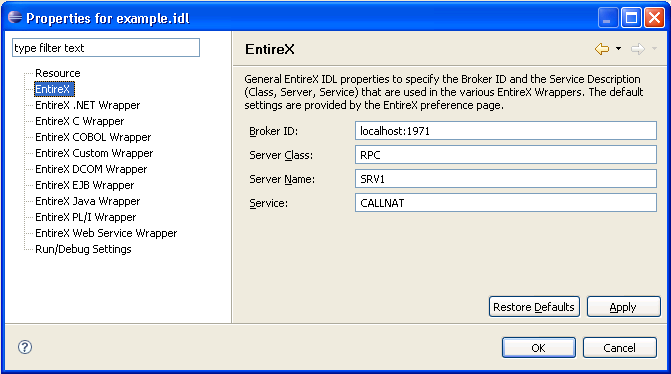
Task: Open EntireX DCOM Wrapper page
Action: 91,169
